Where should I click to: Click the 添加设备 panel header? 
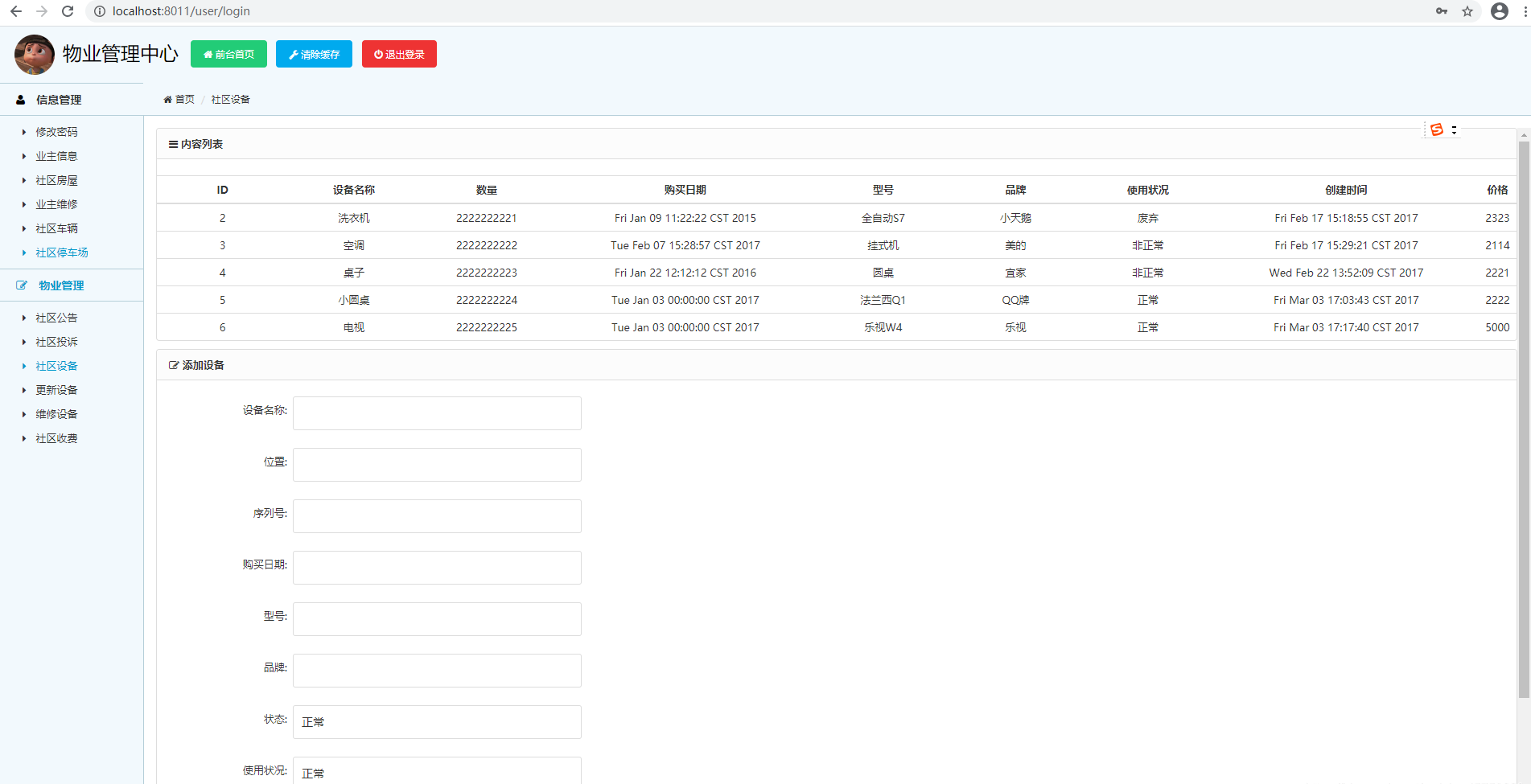point(836,365)
